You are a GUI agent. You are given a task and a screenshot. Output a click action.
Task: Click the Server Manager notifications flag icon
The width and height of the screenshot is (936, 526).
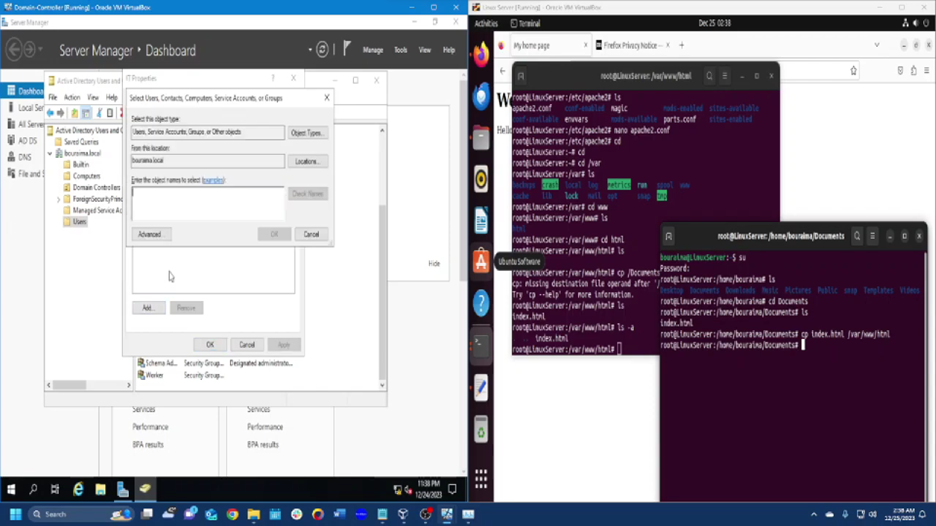point(346,49)
